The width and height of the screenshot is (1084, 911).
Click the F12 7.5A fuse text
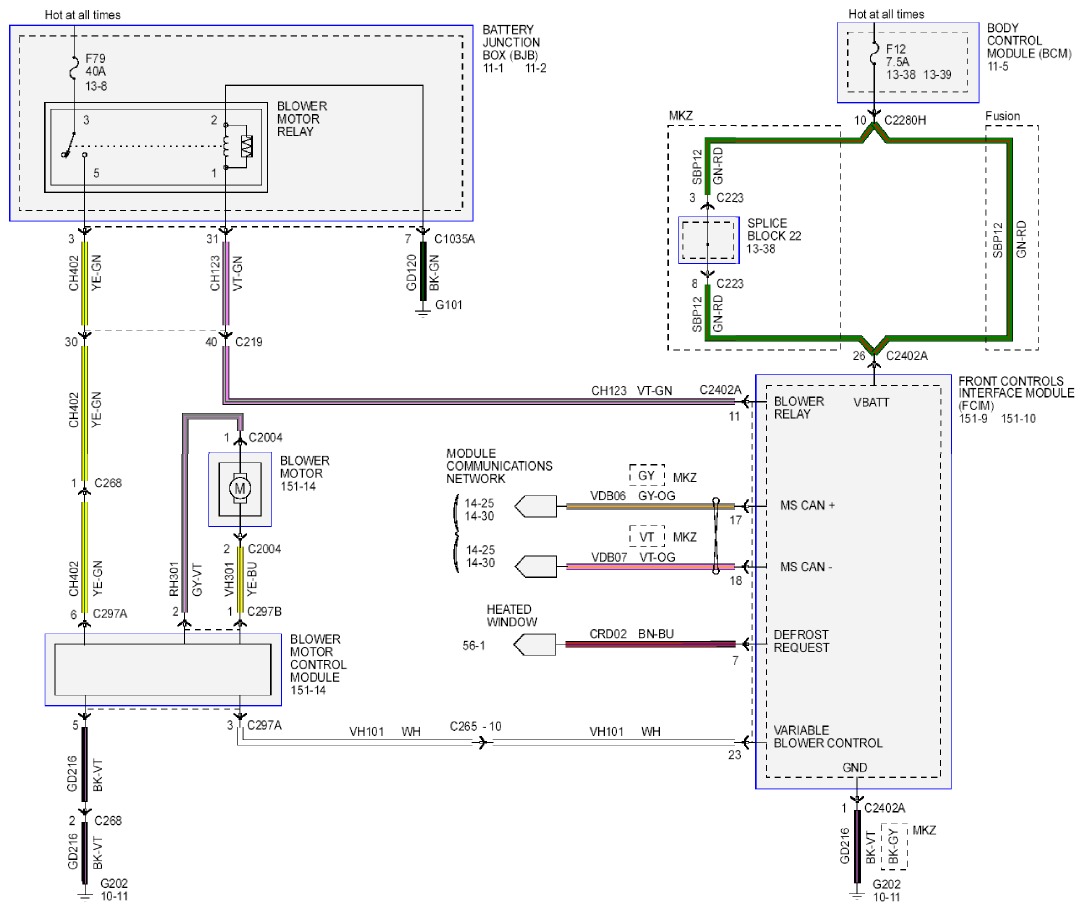897,55
